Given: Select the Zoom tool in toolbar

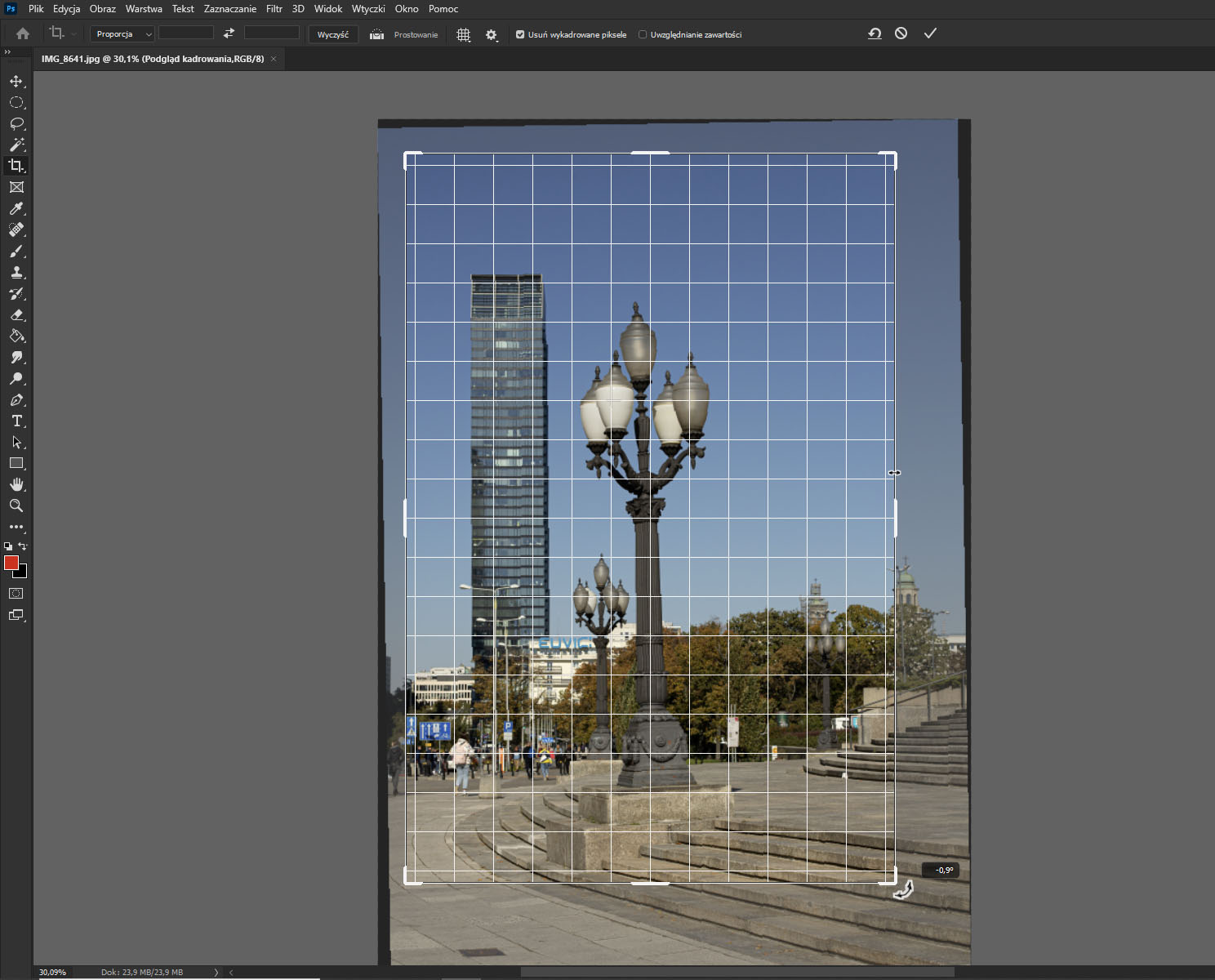Looking at the screenshot, I should click(16, 506).
